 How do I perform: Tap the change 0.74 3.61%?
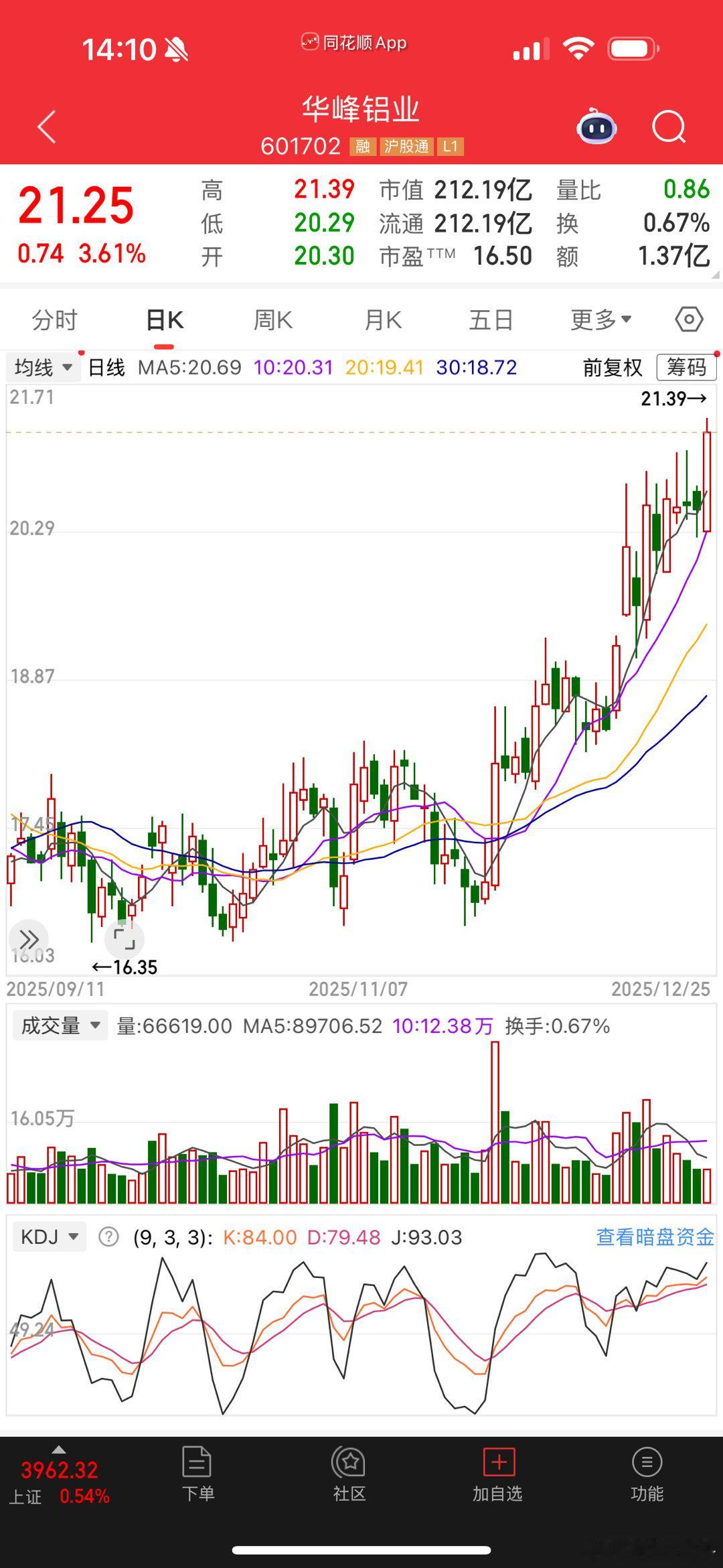(x=82, y=254)
